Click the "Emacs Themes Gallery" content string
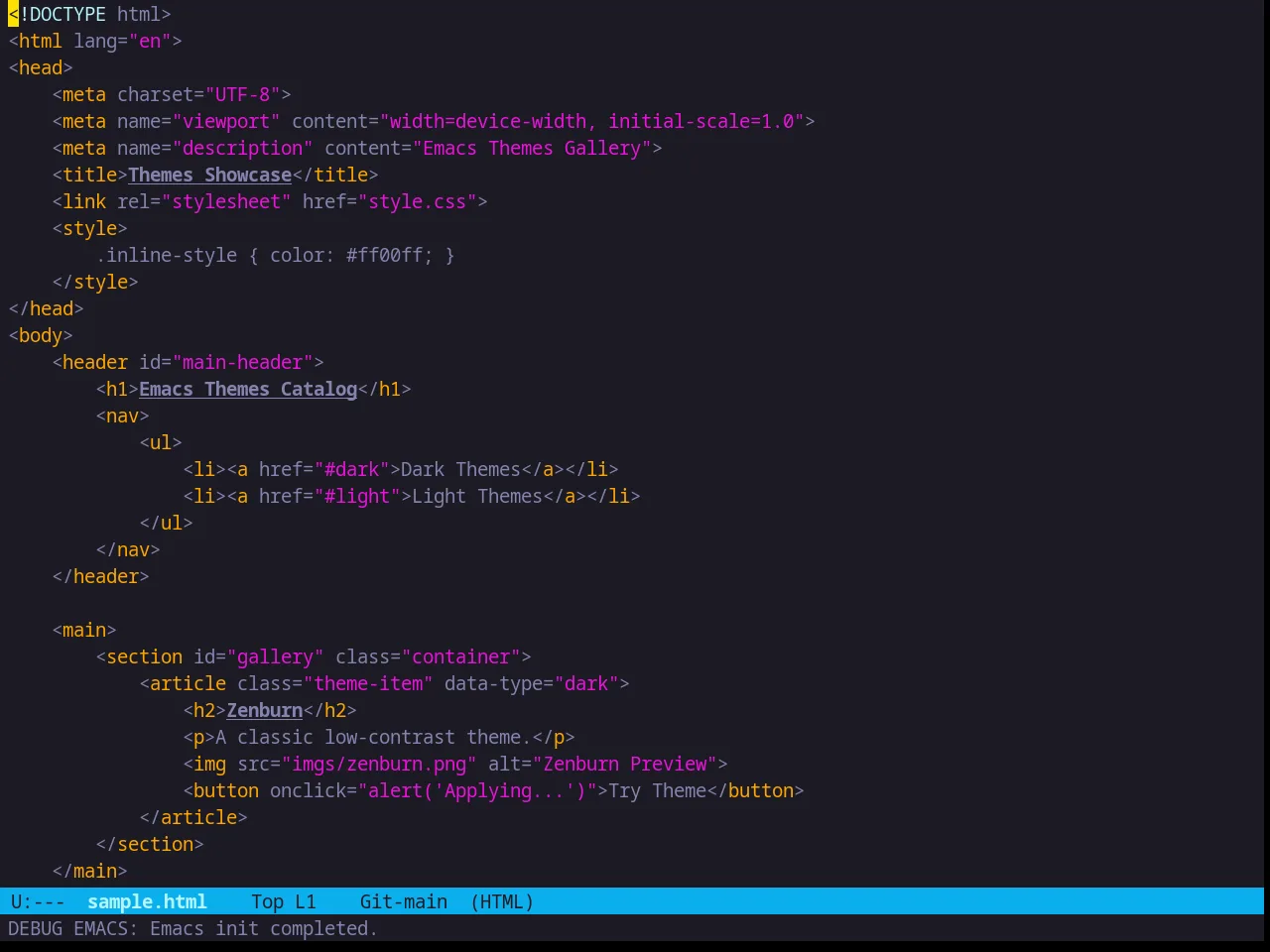Image resolution: width=1270 pixels, height=952 pixels. click(532, 148)
